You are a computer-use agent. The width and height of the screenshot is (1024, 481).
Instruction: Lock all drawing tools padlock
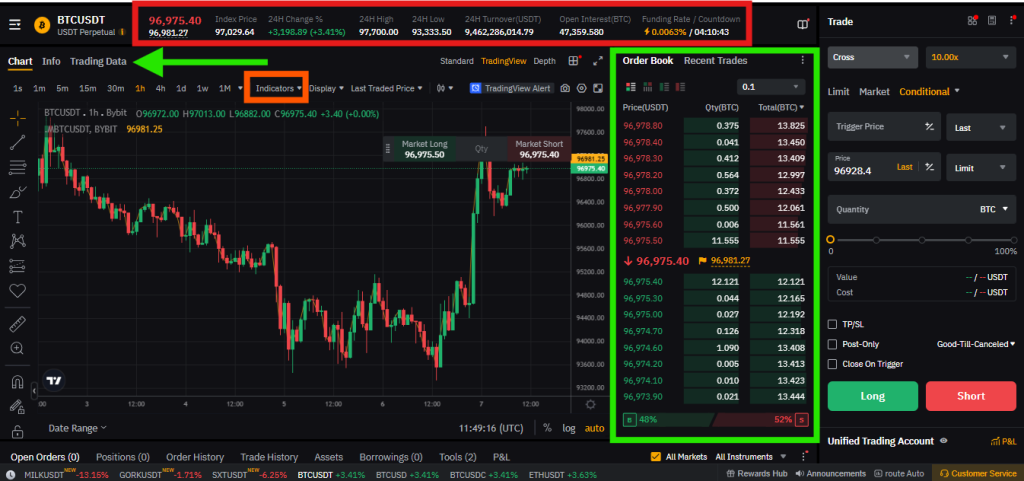tap(18, 431)
